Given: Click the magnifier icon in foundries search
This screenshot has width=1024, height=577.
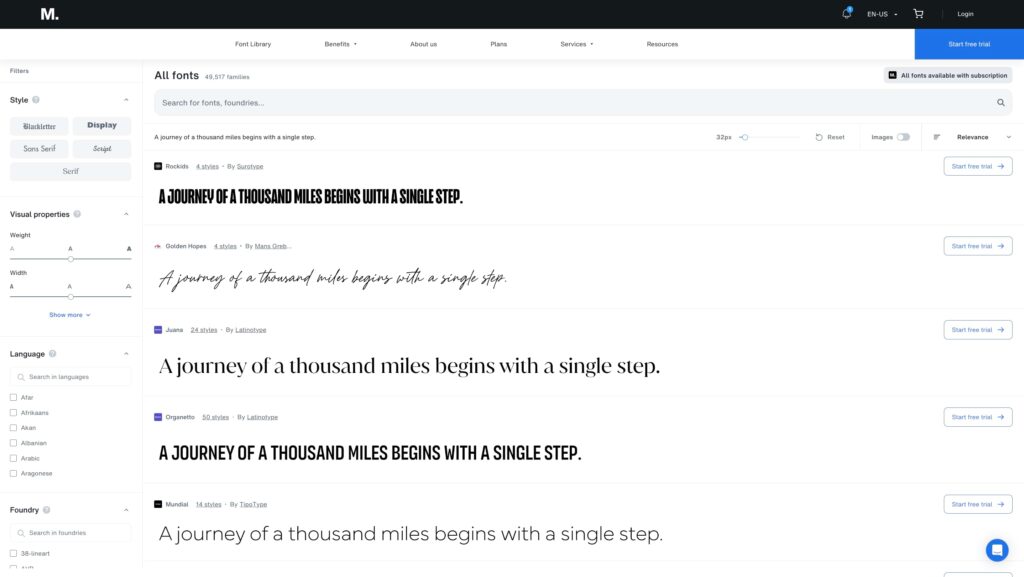Looking at the screenshot, I should click(x=21, y=533).
